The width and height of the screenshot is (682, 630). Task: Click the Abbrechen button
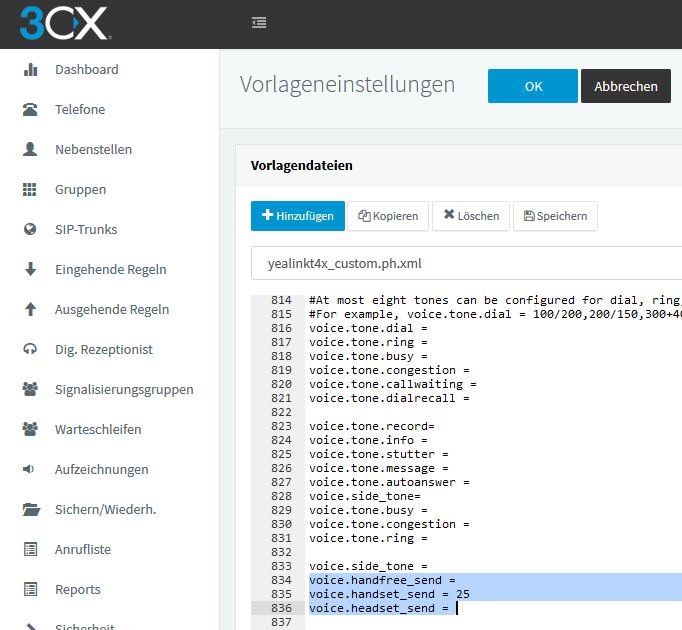click(x=626, y=86)
